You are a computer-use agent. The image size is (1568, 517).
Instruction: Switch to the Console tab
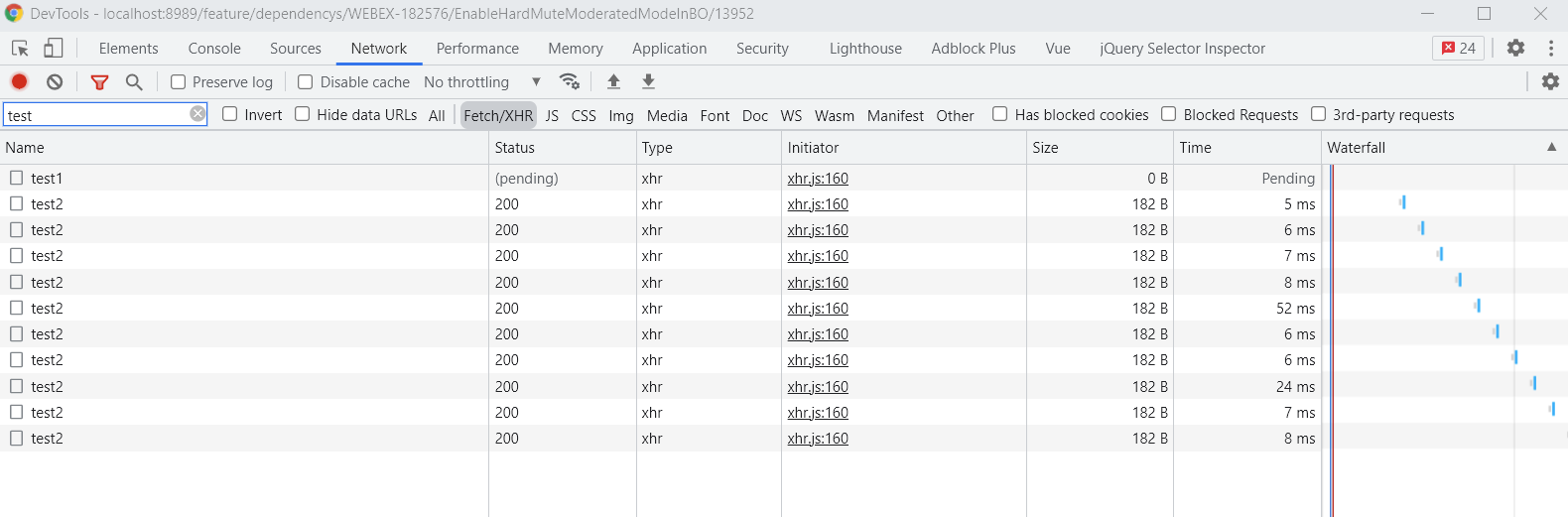214,49
